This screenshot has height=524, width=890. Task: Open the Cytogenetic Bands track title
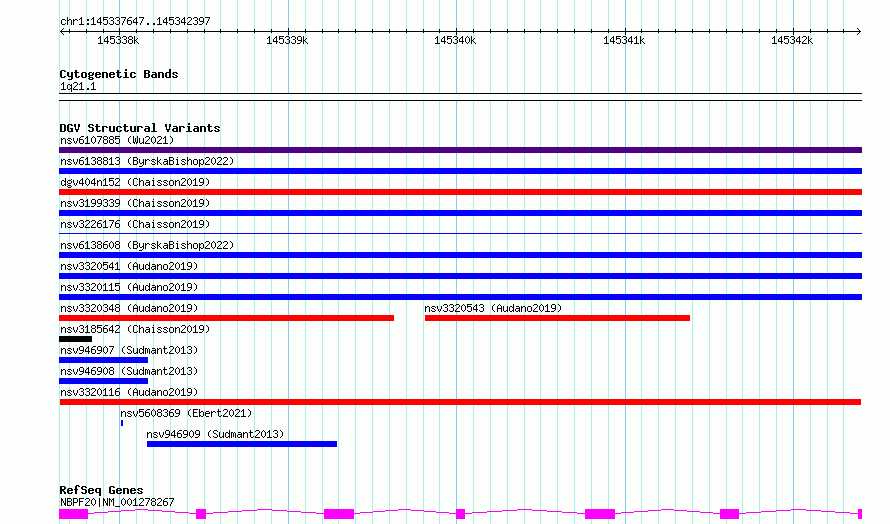point(119,74)
